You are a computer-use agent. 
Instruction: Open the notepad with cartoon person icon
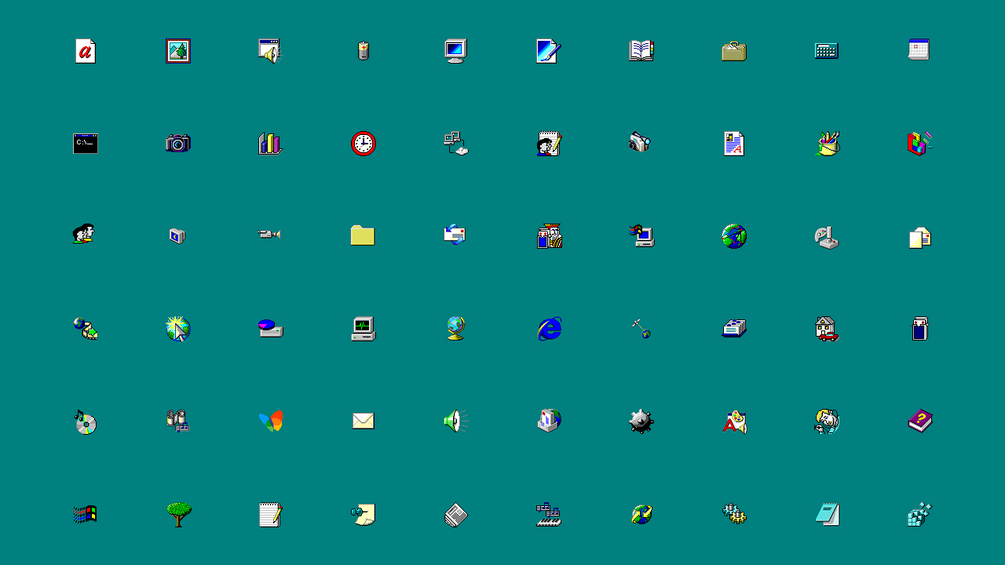(549, 143)
